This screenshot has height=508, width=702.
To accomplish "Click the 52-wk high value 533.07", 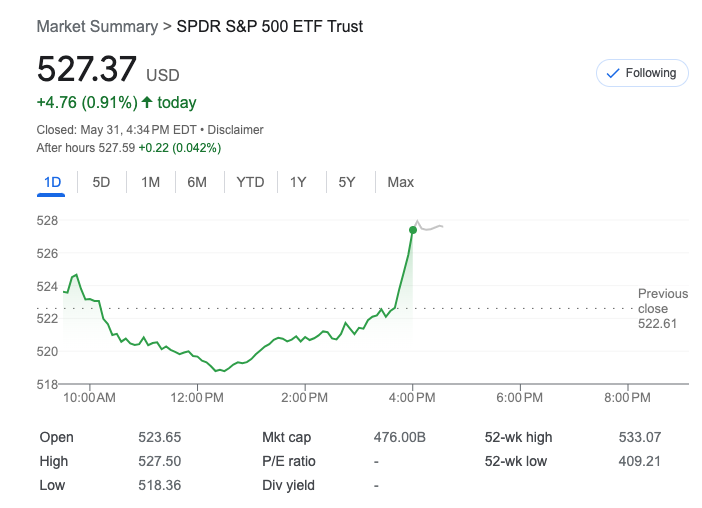I will 640,437.
